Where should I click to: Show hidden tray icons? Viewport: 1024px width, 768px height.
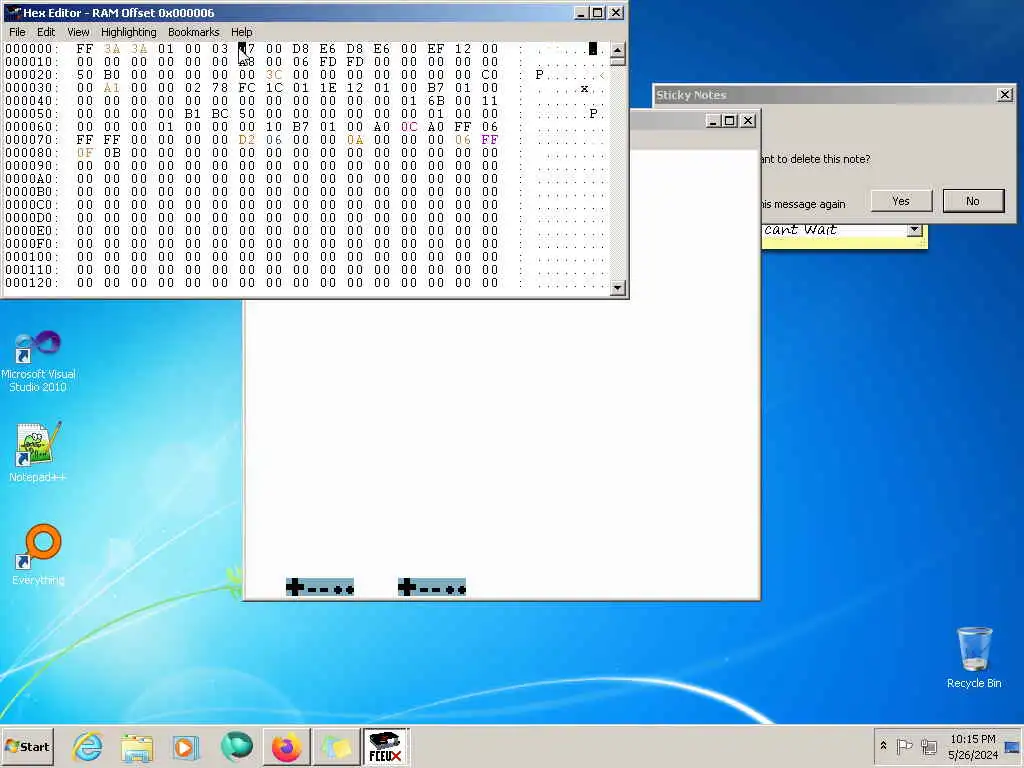[x=883, y=746]
